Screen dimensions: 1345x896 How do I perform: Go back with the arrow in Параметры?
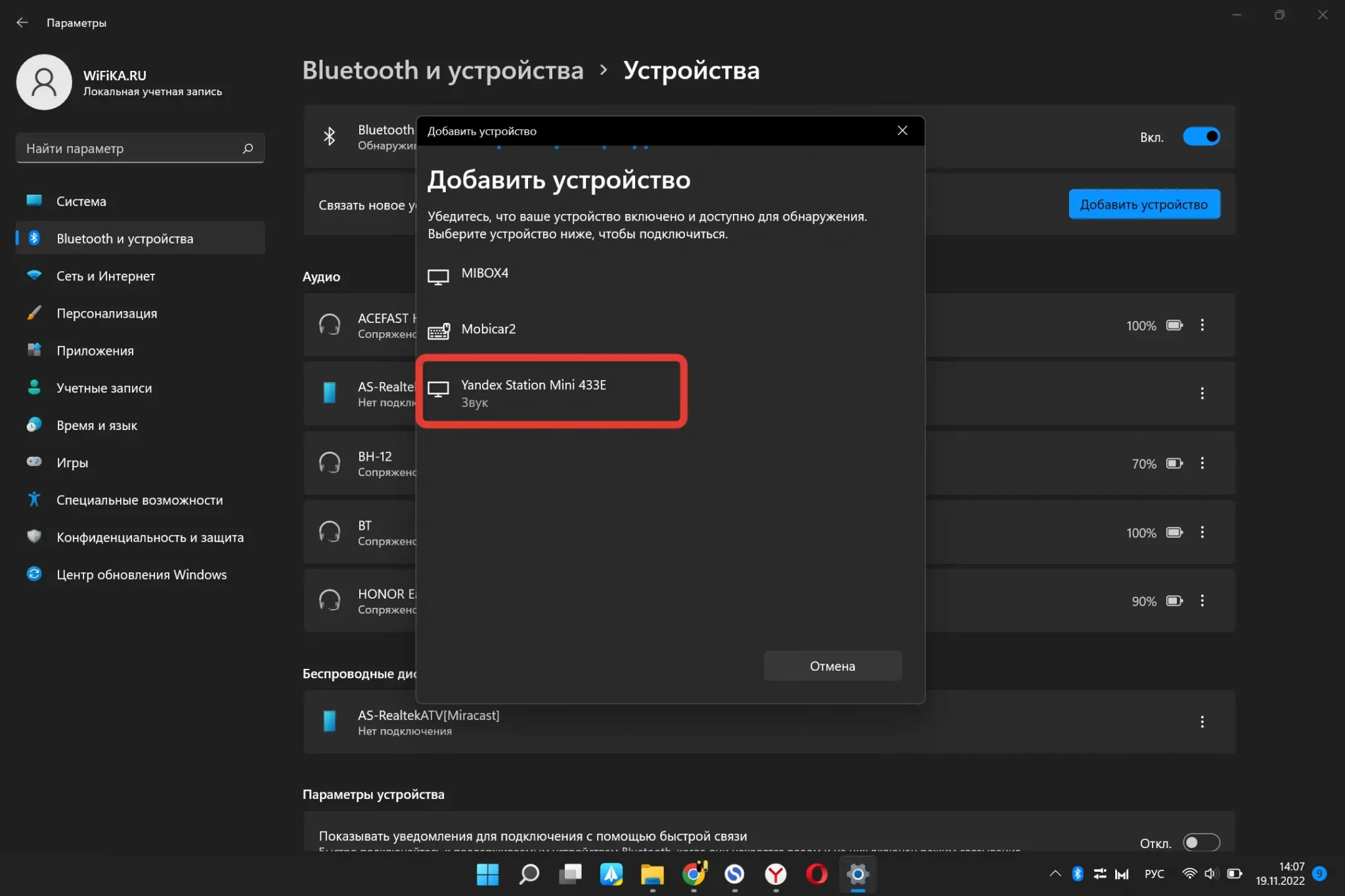tap(22, 22)
